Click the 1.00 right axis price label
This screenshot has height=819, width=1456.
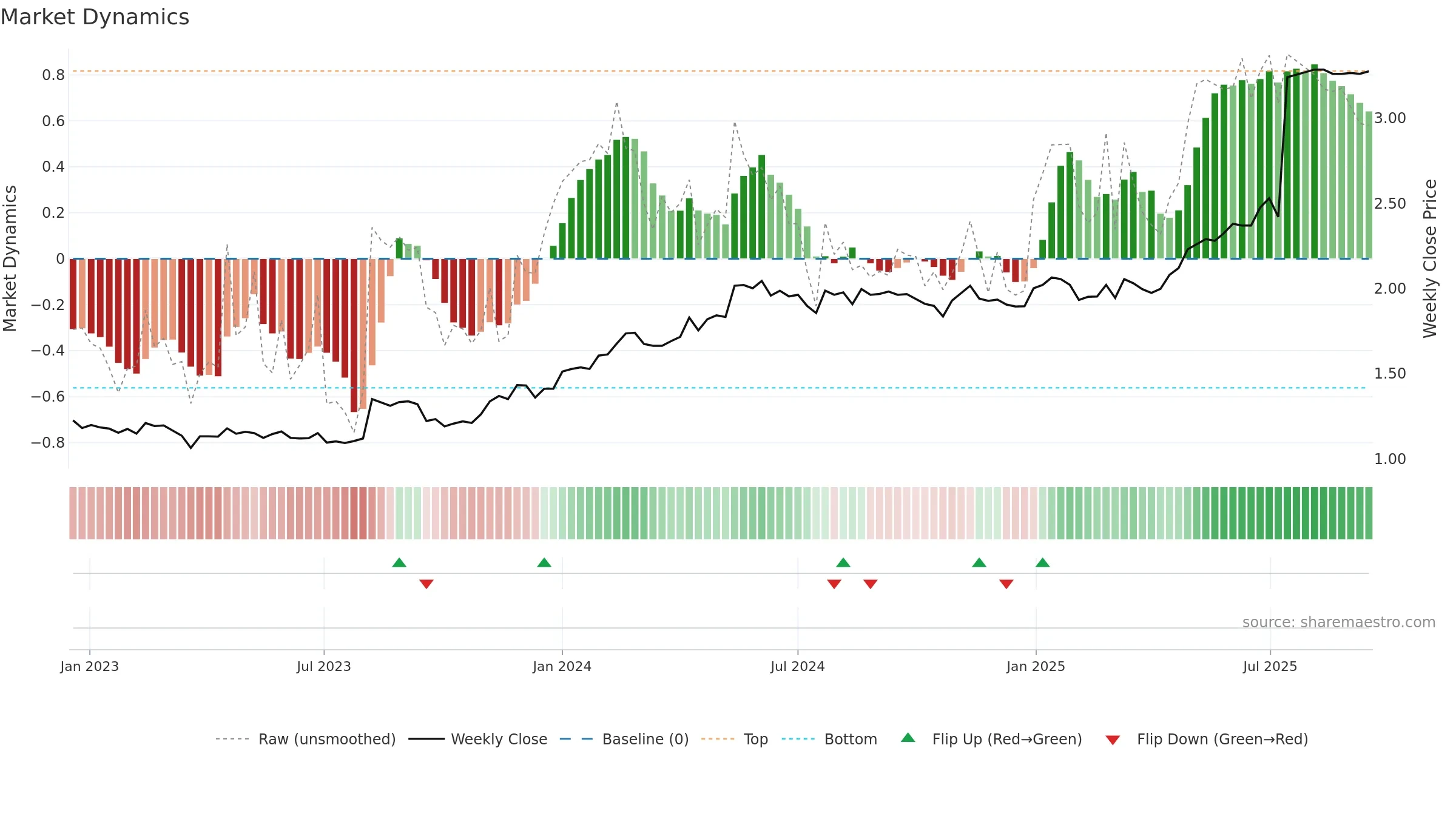pyautogui.click(x=1390, y=459)
